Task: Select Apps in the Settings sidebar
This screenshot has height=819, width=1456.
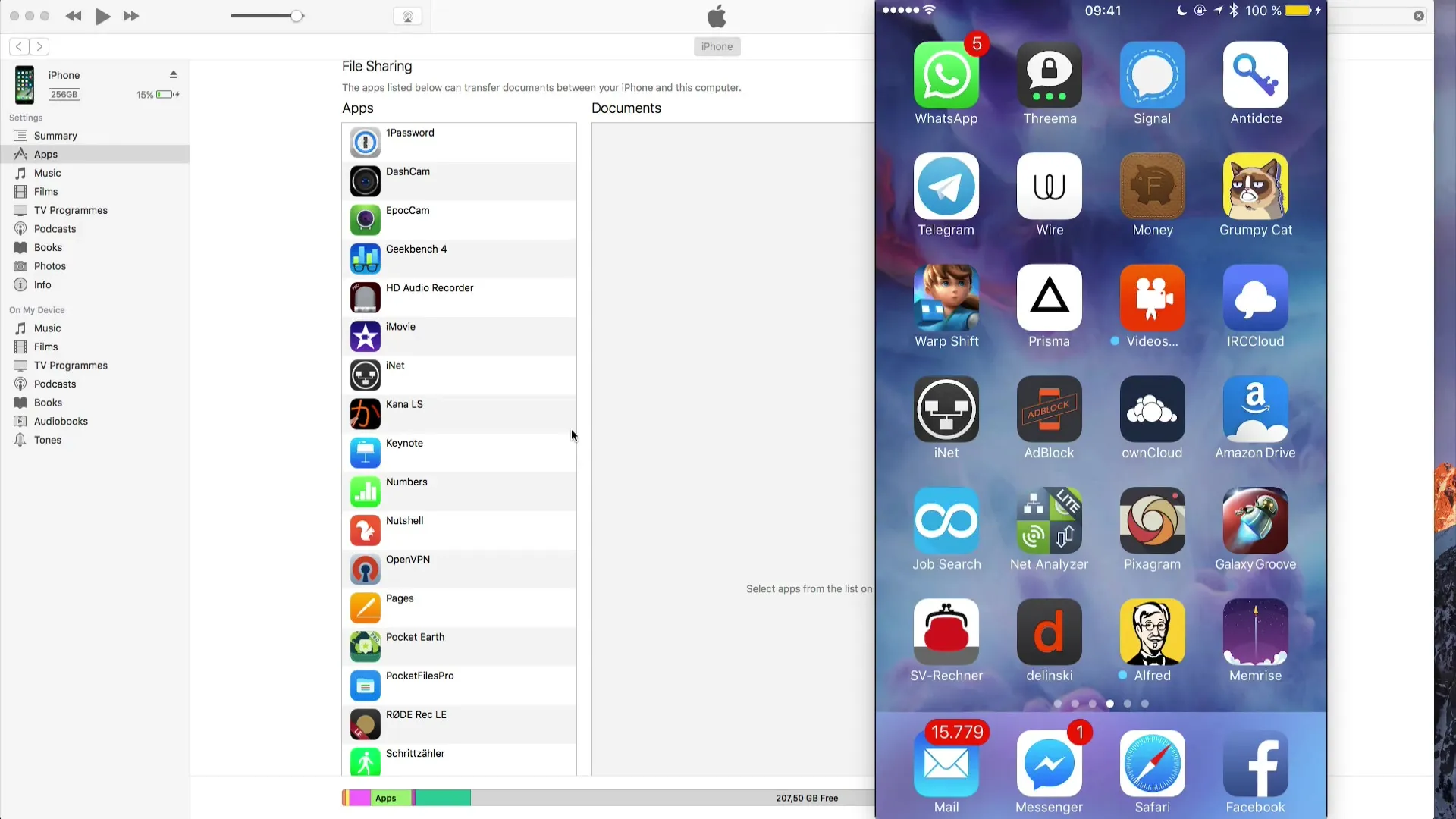Action: click(x=95, y=154)
